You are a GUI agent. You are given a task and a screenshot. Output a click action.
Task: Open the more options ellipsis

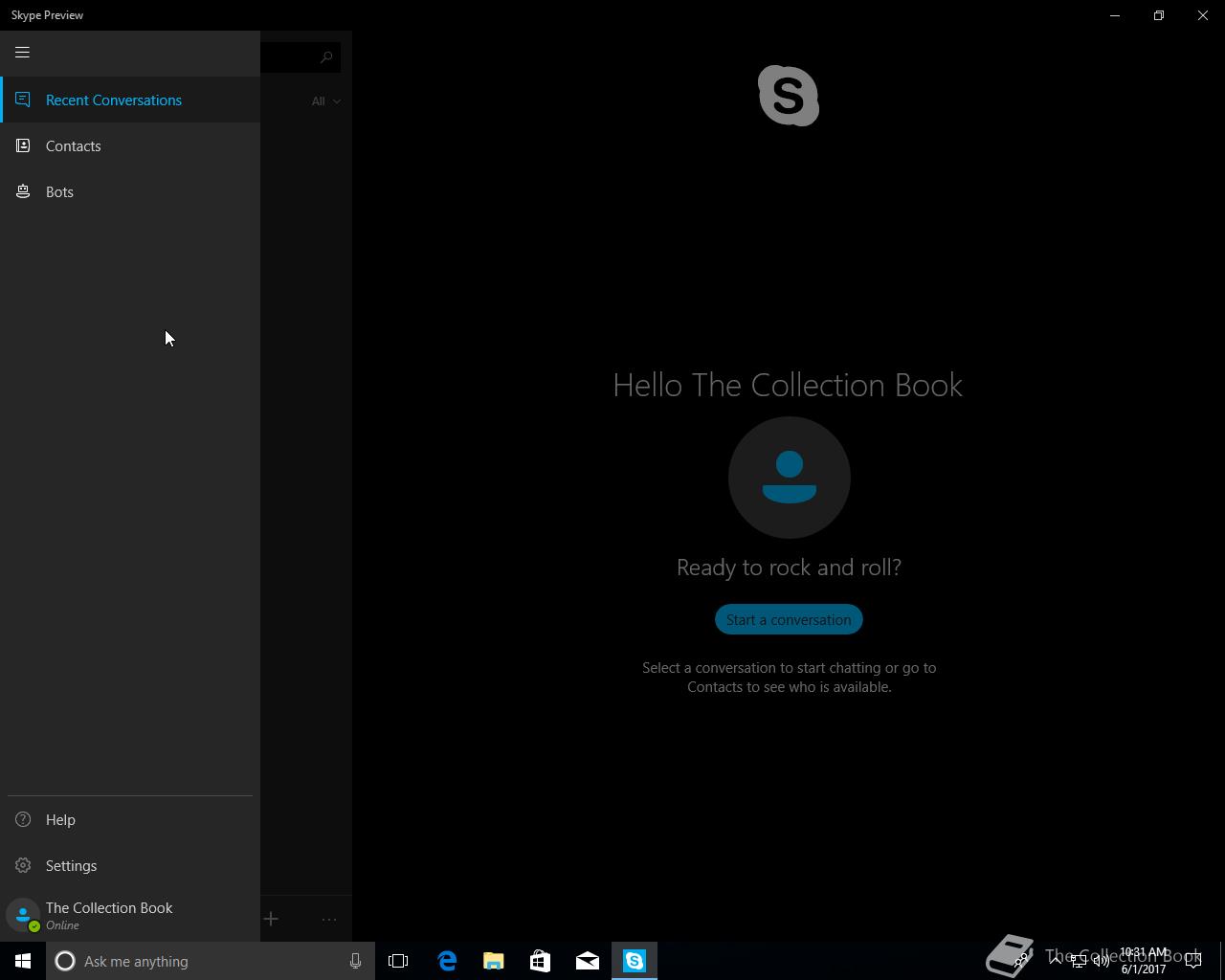[329, 919]
